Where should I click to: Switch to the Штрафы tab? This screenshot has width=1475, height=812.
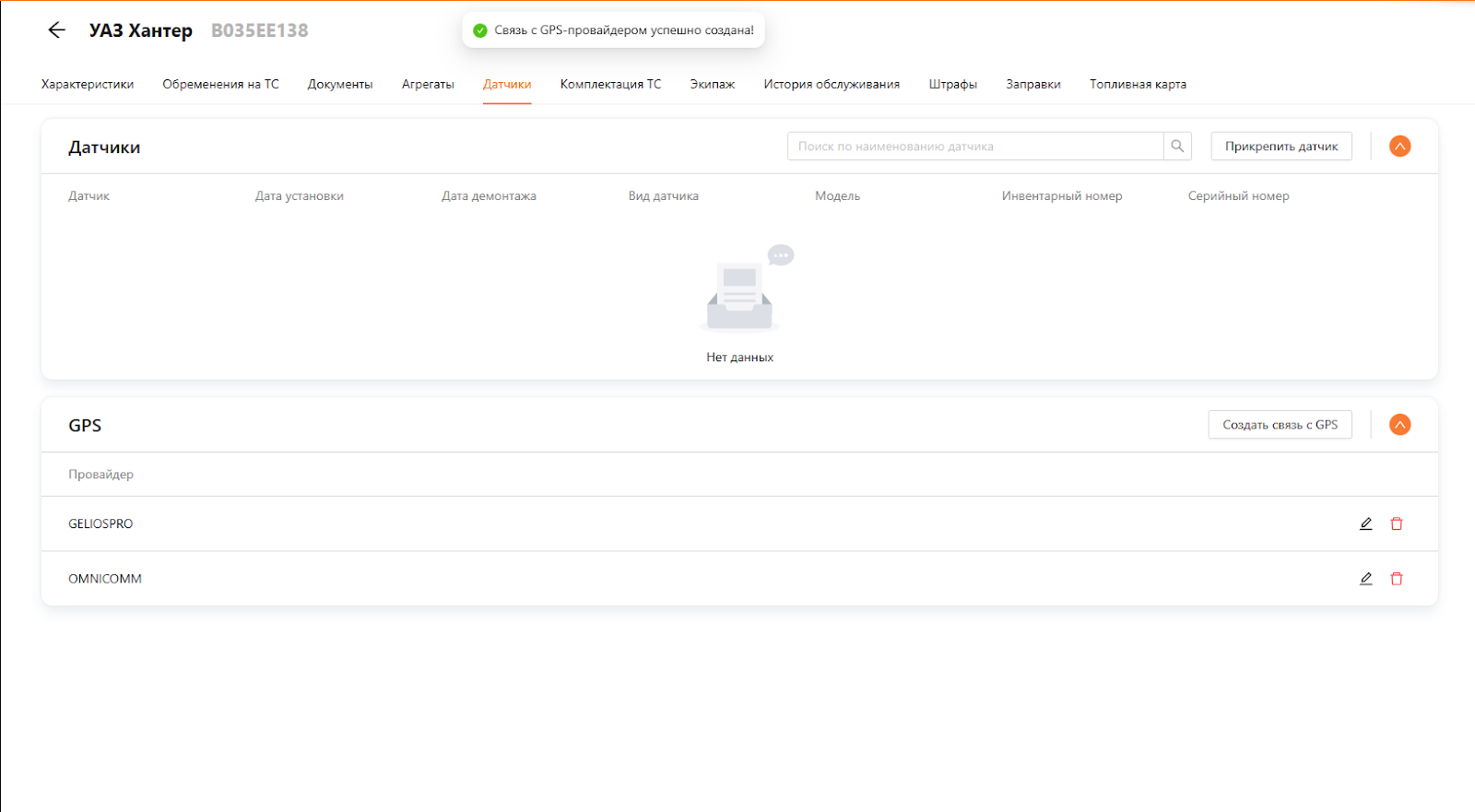pyautogui.click(x=952, y=84)
